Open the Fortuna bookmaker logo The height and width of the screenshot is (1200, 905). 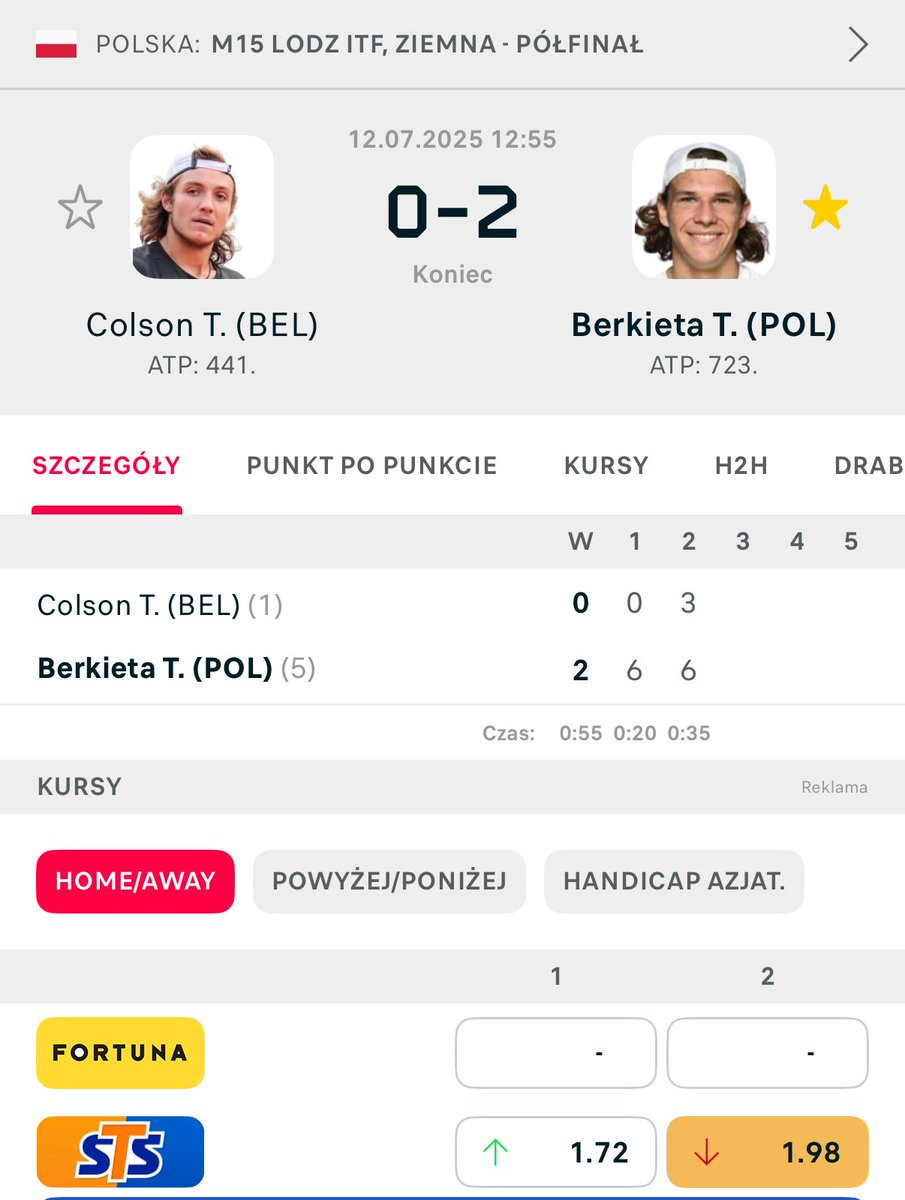coord(120,1052)
